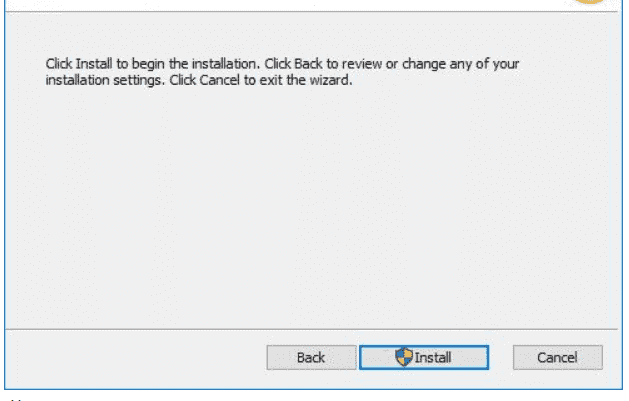Image resolution: width=629 pixels, height=401 pixels.
Task: Exit the wizard using the Cancel button
Action: (x=558, y=357)
